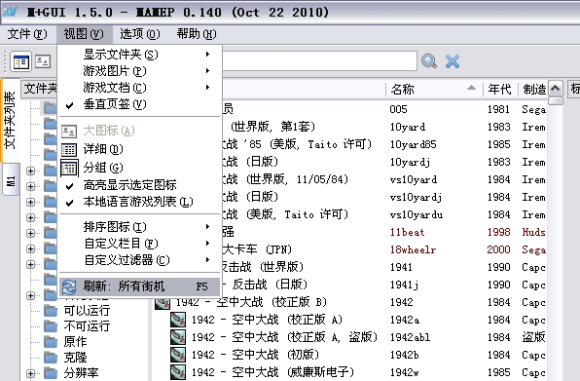
Task: Click icon of 1942 空中大战 (初版)
Action: click(x=178, y=355)
